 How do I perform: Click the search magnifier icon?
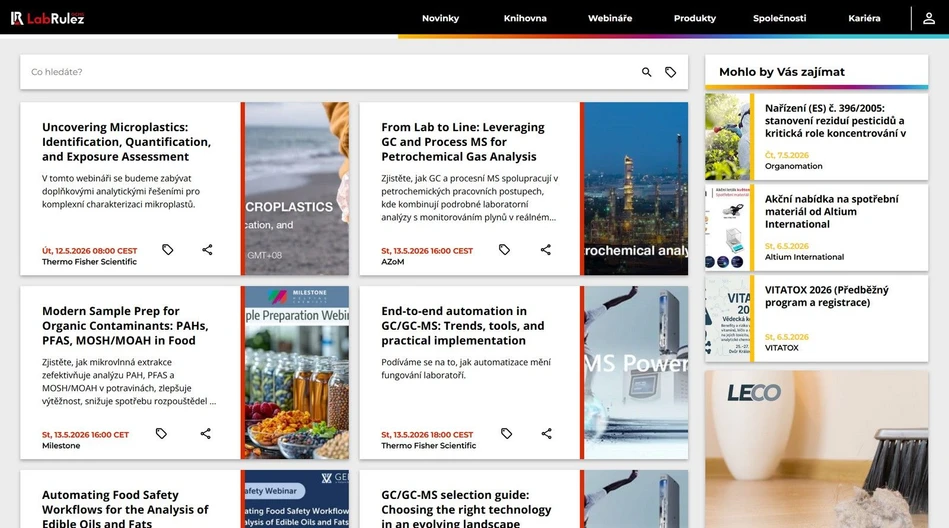[x=646, y=72]
